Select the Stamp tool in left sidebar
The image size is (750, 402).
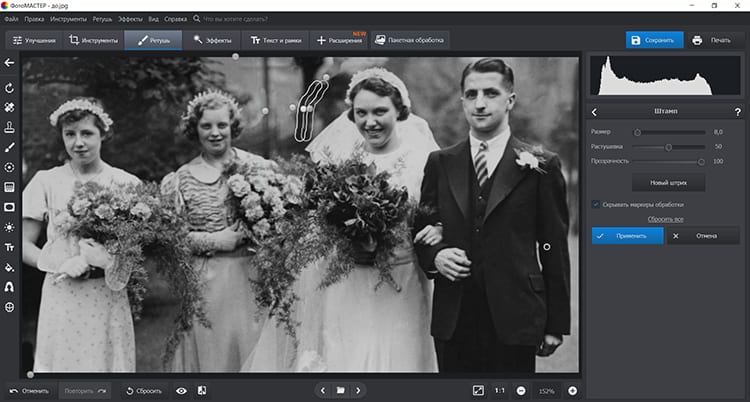(x=9, y=127)
